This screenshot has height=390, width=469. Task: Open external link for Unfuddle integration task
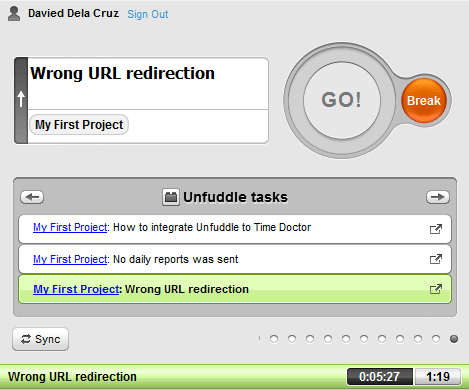(436, 229)
